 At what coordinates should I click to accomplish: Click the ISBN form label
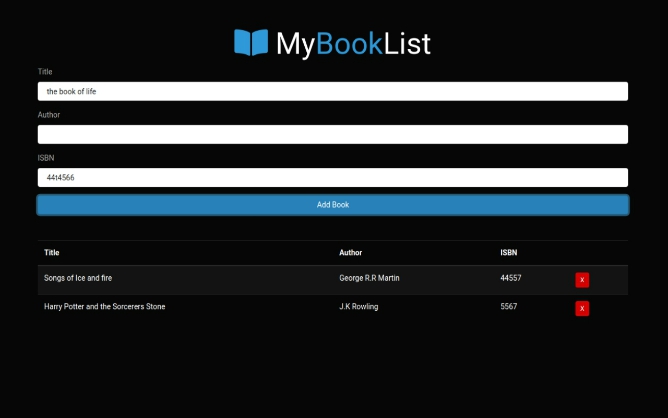tap(47, 158)
